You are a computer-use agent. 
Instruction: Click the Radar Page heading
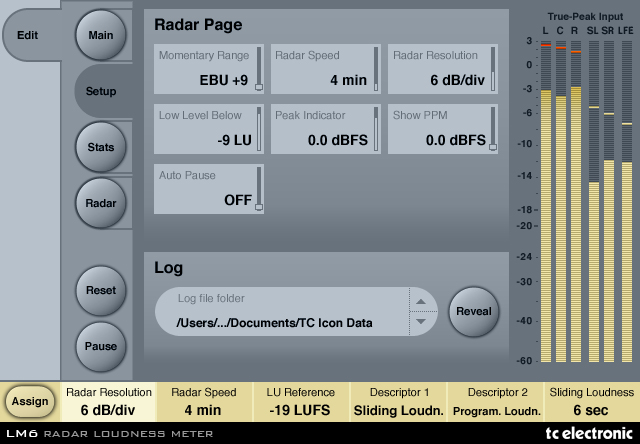pos(198,25)
